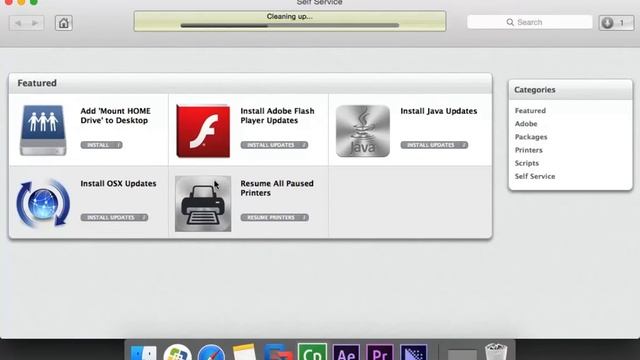
Task: Open Finder from the Dock
Action: (143, 353)
